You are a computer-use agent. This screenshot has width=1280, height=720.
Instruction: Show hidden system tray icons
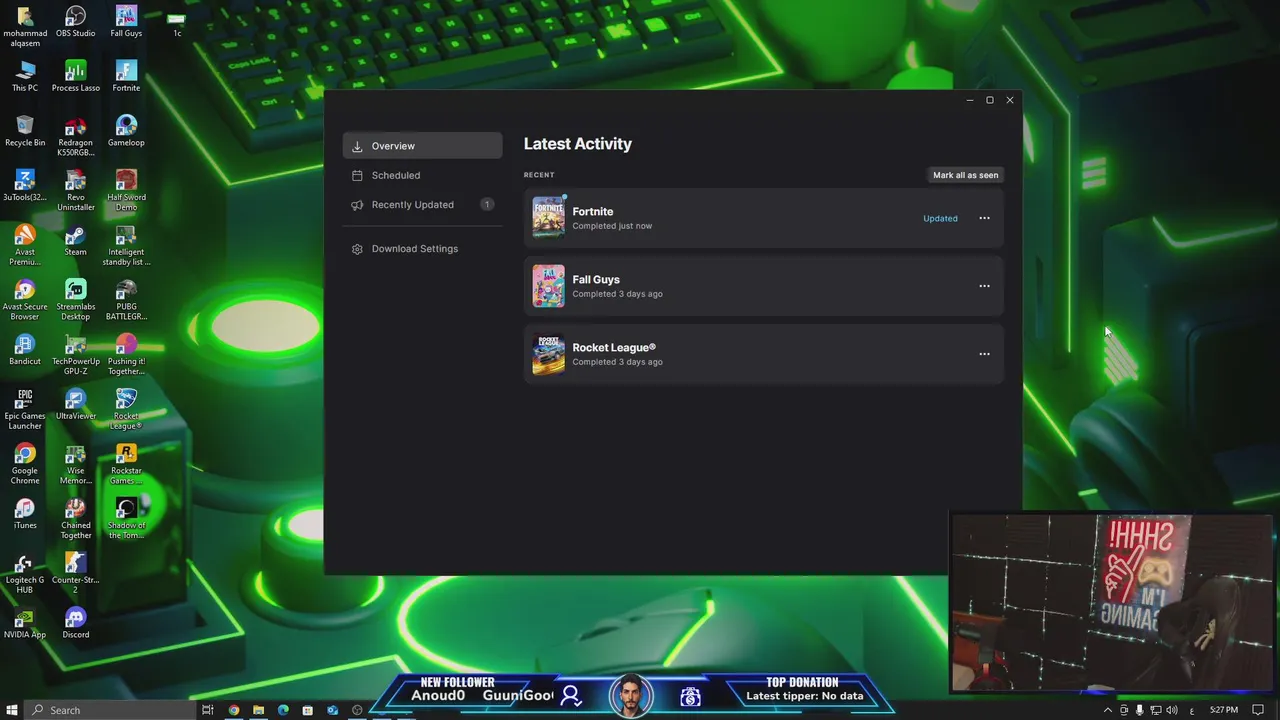1107,710
